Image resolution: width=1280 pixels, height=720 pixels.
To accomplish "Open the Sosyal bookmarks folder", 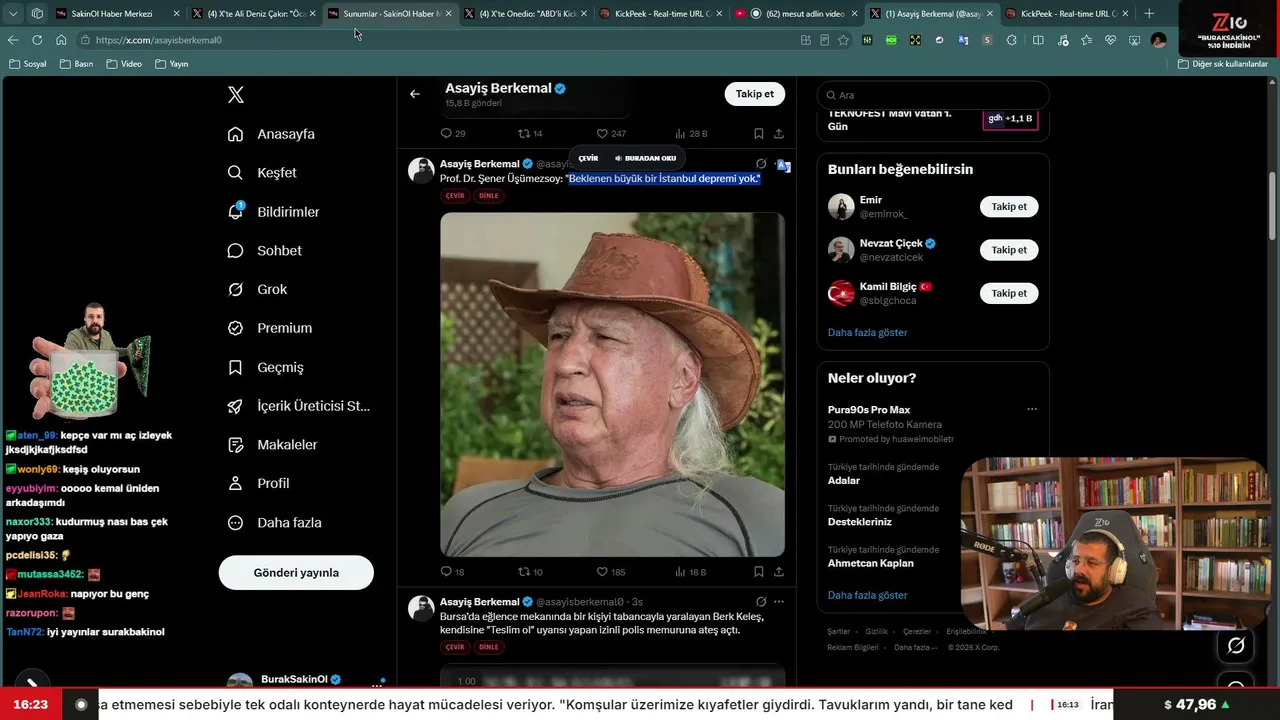I will 28,64.
